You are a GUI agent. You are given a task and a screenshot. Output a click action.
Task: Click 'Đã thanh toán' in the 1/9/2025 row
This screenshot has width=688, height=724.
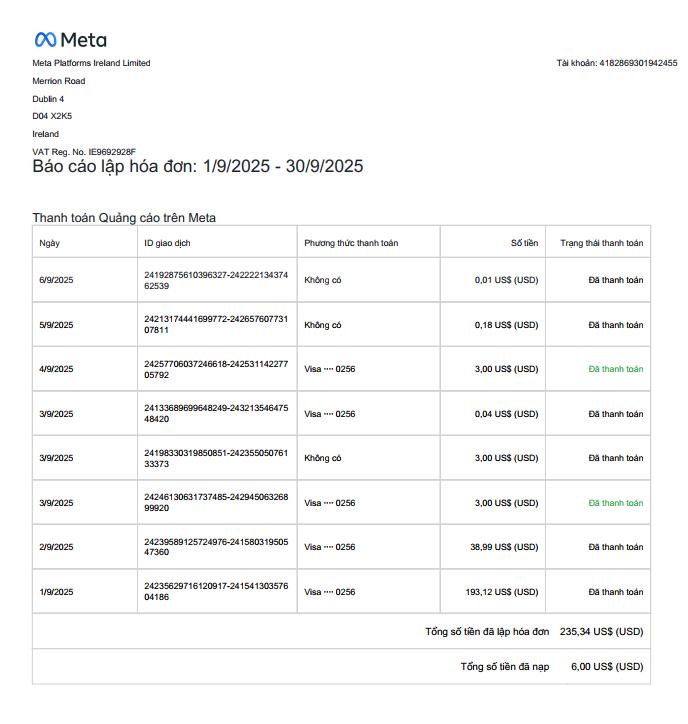[x=616, y=592]
